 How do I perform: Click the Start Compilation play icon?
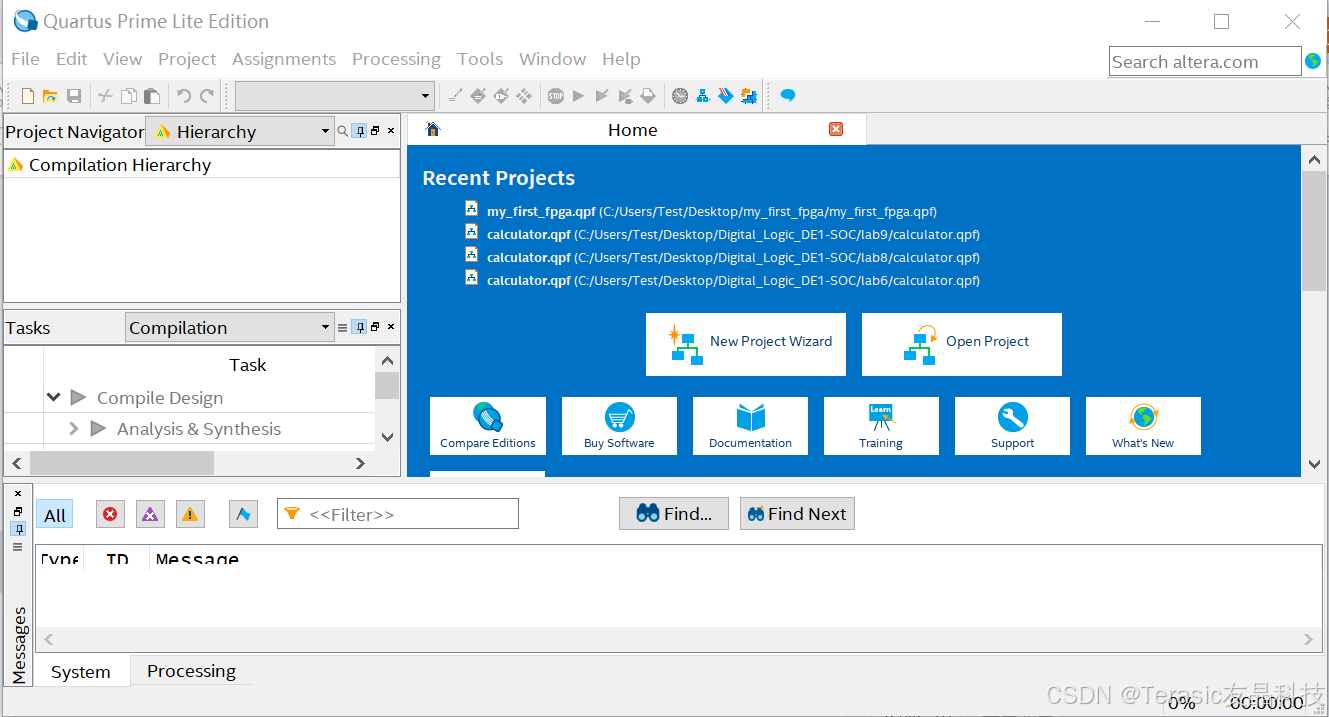click(578, 96)
